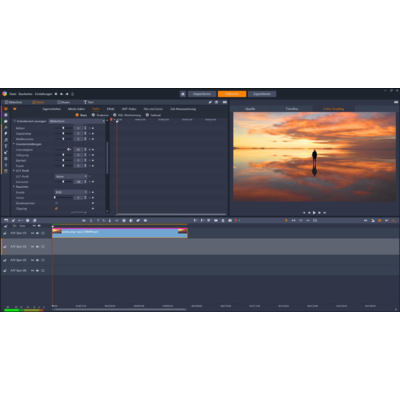Select the video clip on A/V Spur 1
This screenshot has height=400, width=400.
tap(120, 233)
